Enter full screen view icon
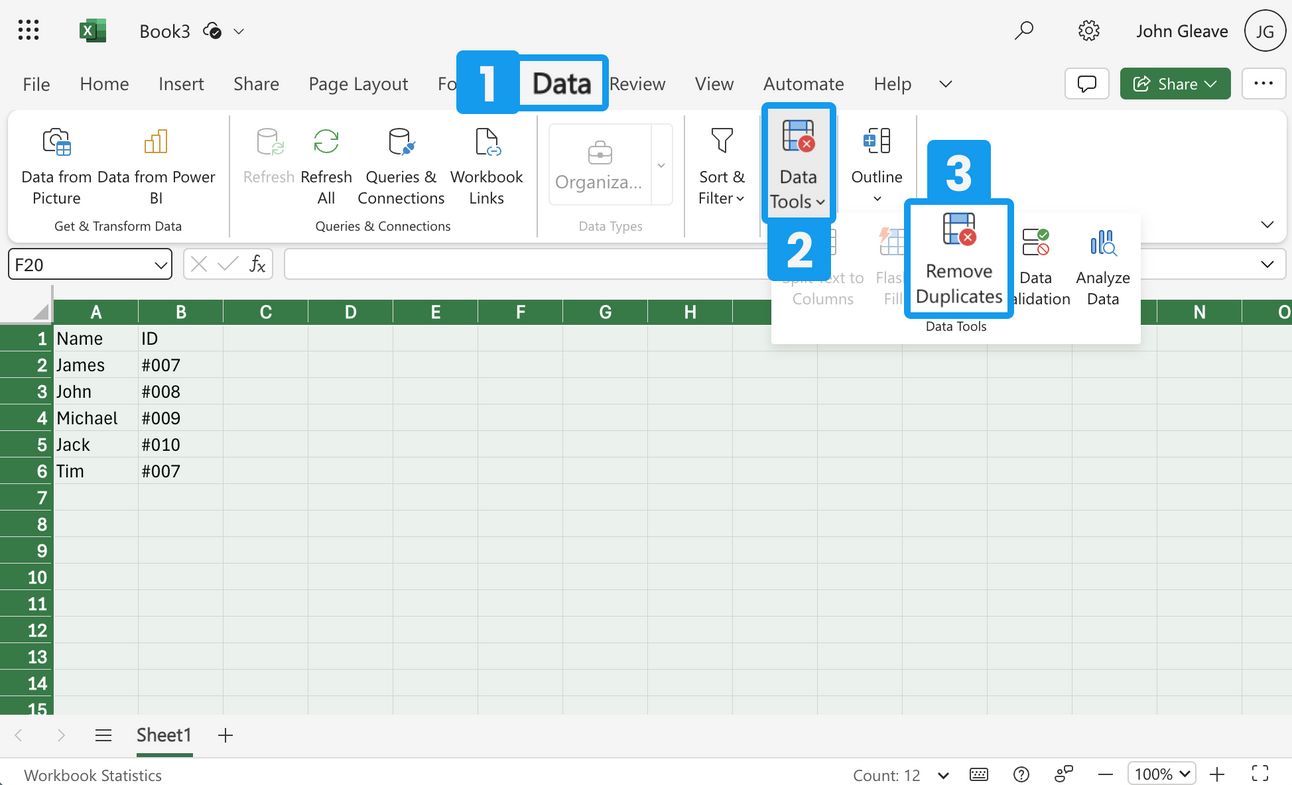This screenshot has height=785, width=1292. click(1261, 774)
